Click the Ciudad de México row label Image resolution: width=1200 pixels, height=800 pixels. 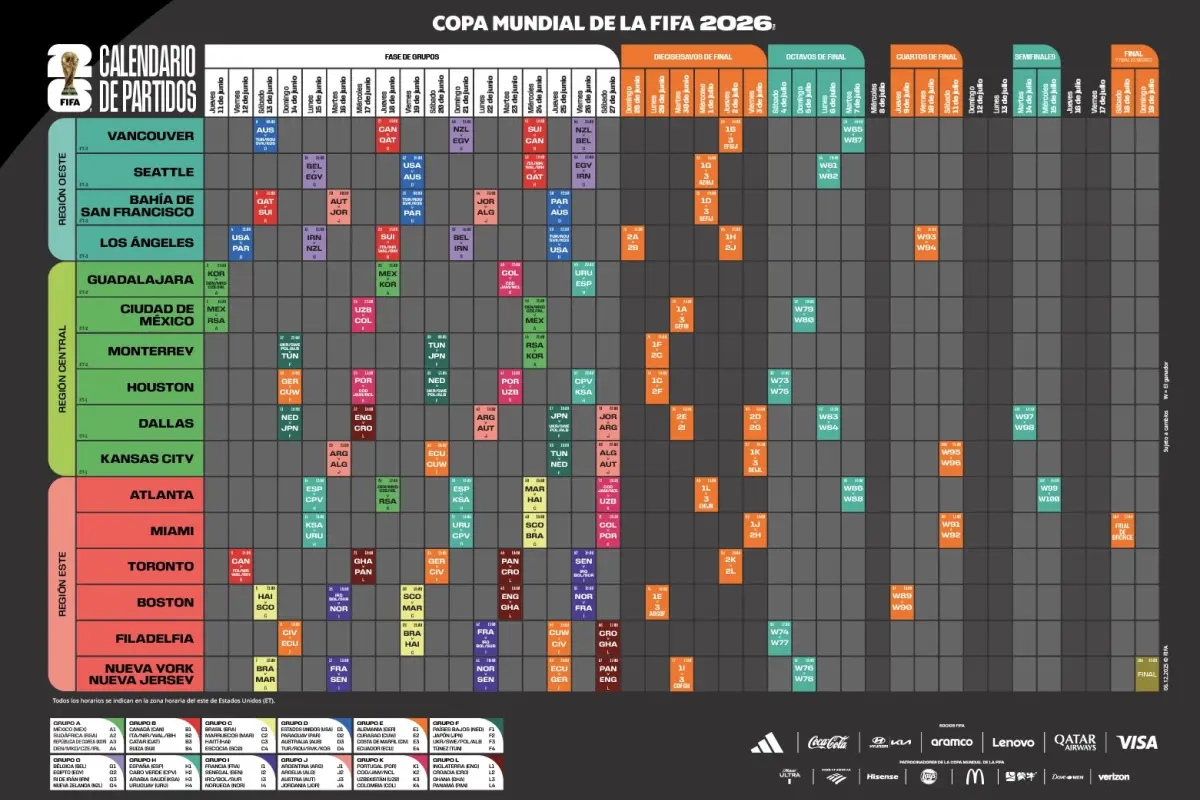(x=139, y=315)
